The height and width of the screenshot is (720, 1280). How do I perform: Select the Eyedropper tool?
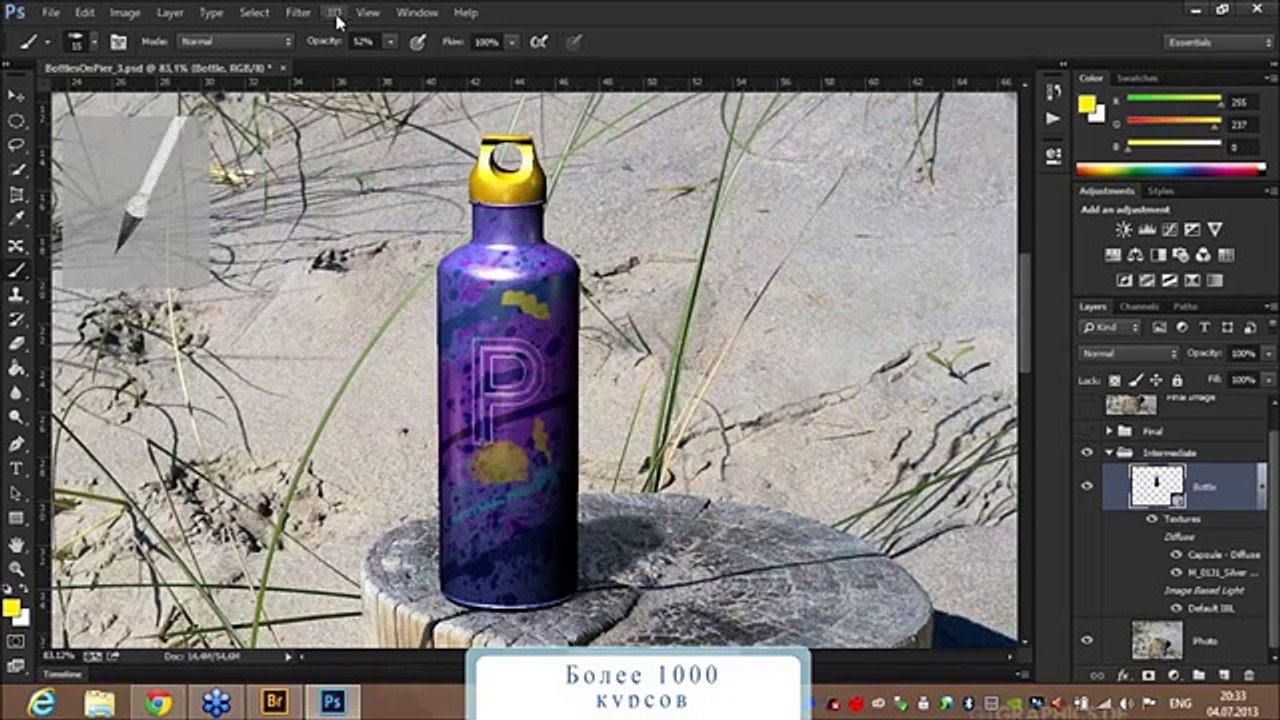[x=16, y=220]
